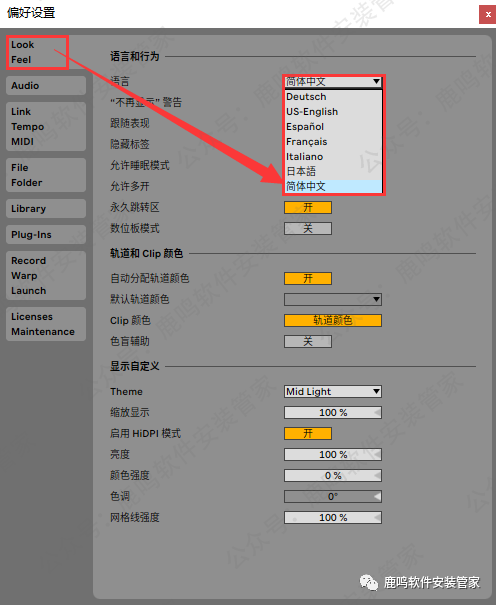Switch to the Library tab
The image size is (496, 605).
coord(46,209)
